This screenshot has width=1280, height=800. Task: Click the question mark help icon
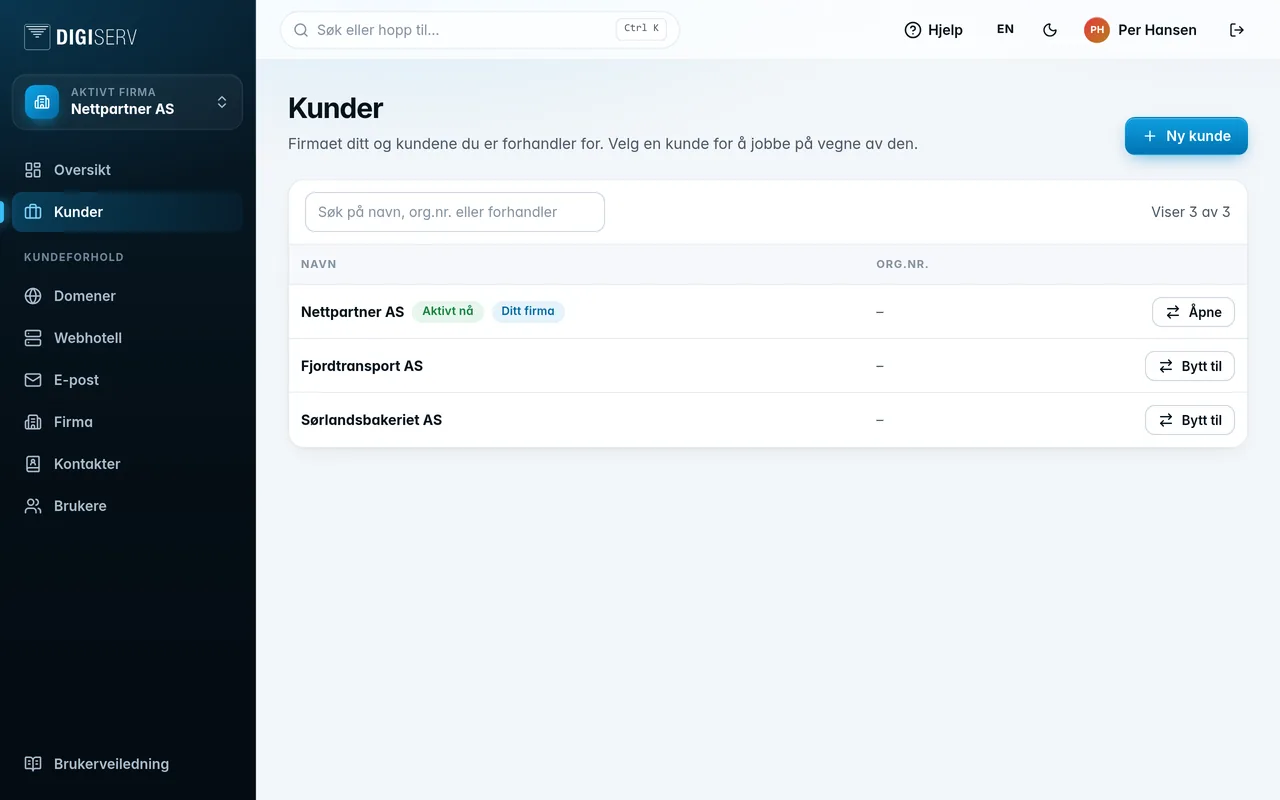click(912, 30)
